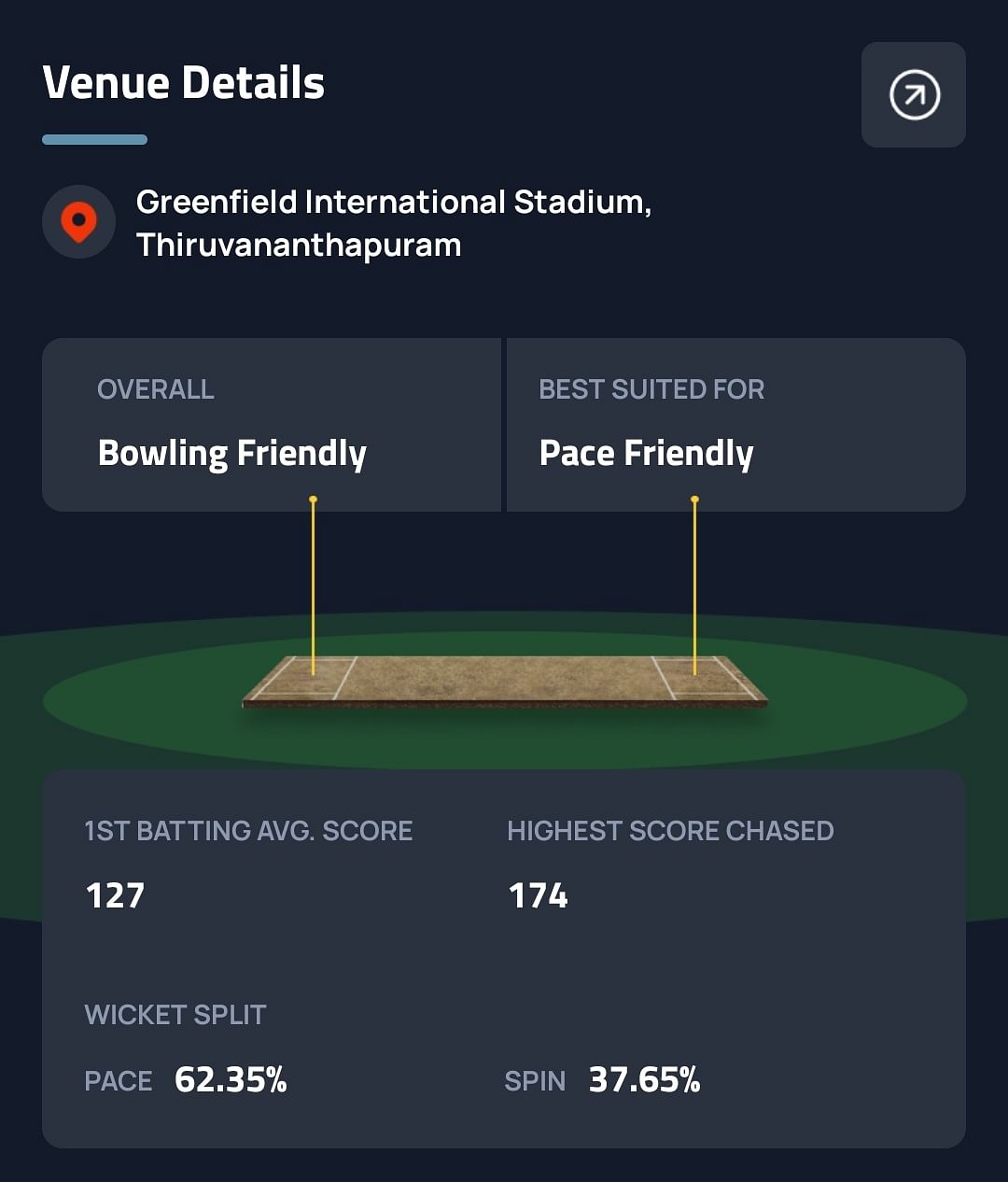Image resolution: width=1008 pixels, height=1182 pixels.
Task: Click the blue underline below the heading
Action: [94, 140]
